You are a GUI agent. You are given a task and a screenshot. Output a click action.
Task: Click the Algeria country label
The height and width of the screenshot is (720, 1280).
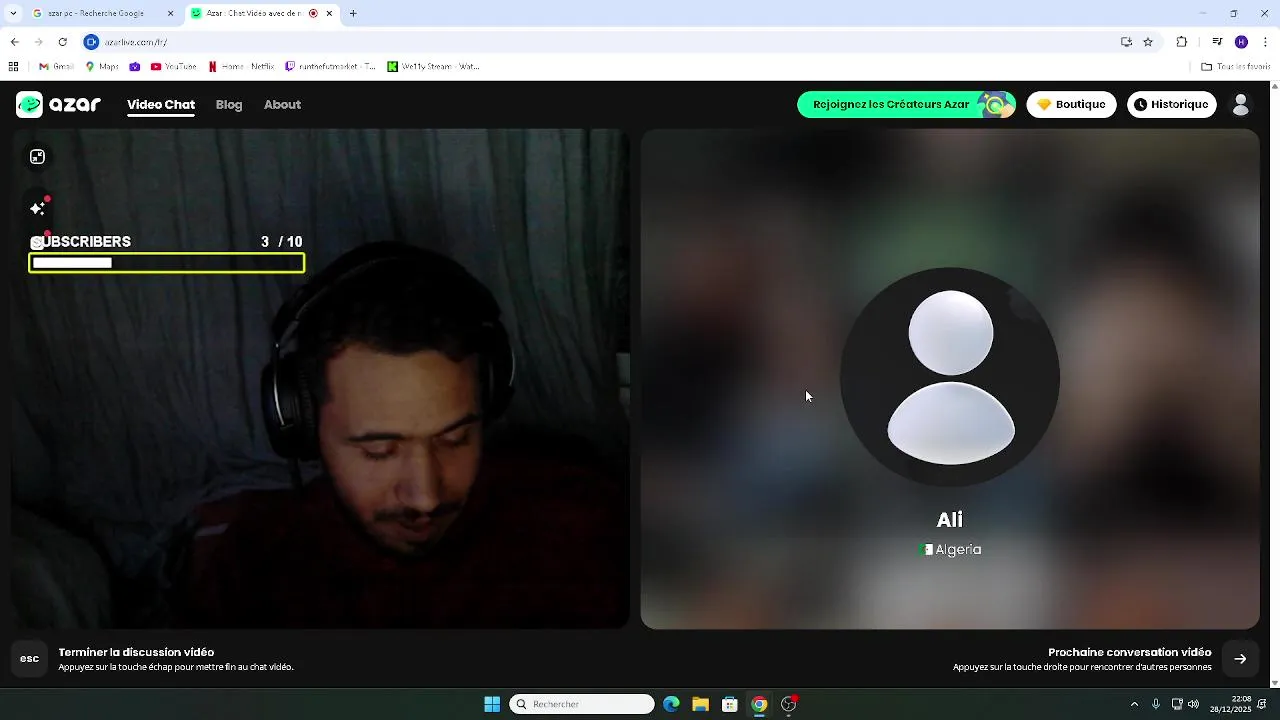pos(958,550)
